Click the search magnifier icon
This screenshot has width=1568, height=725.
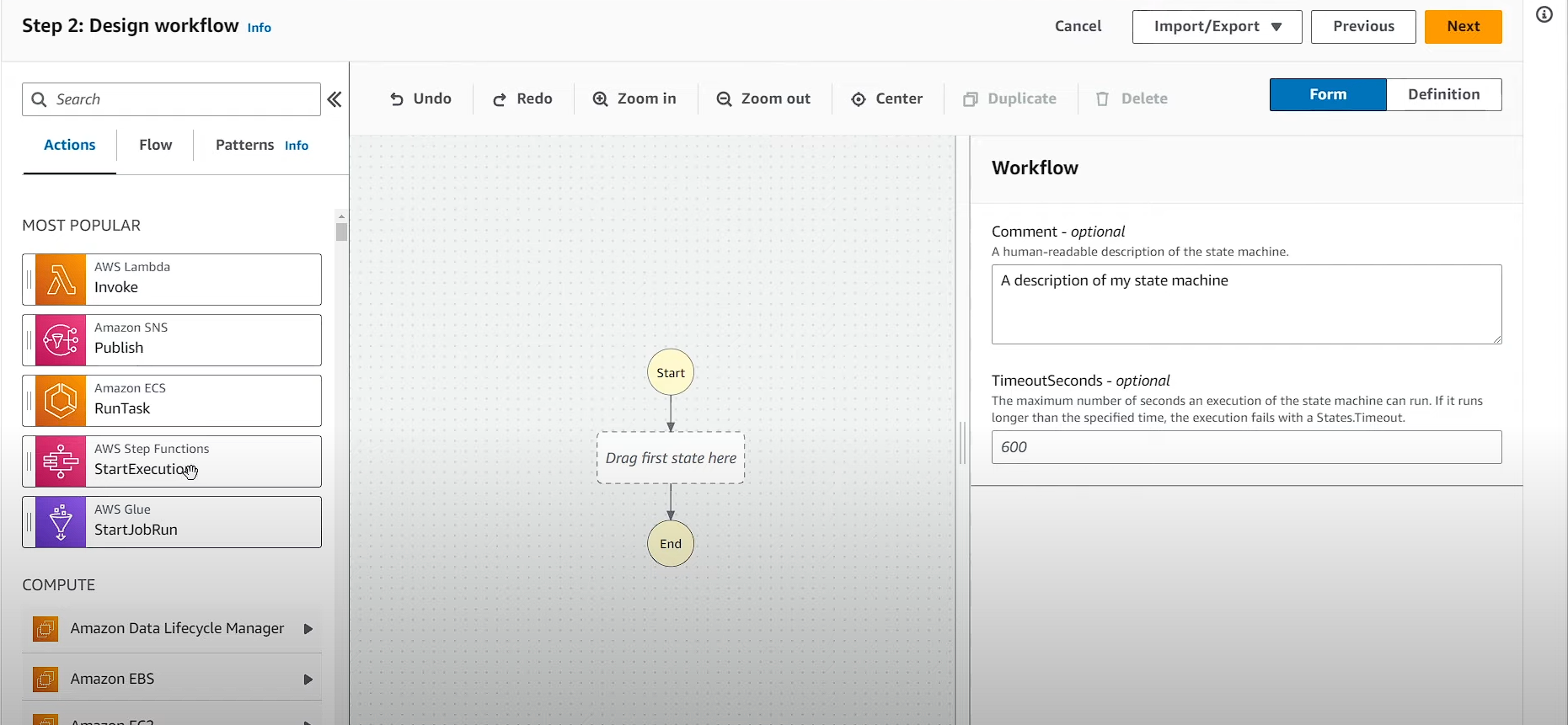tap(39, 99)
